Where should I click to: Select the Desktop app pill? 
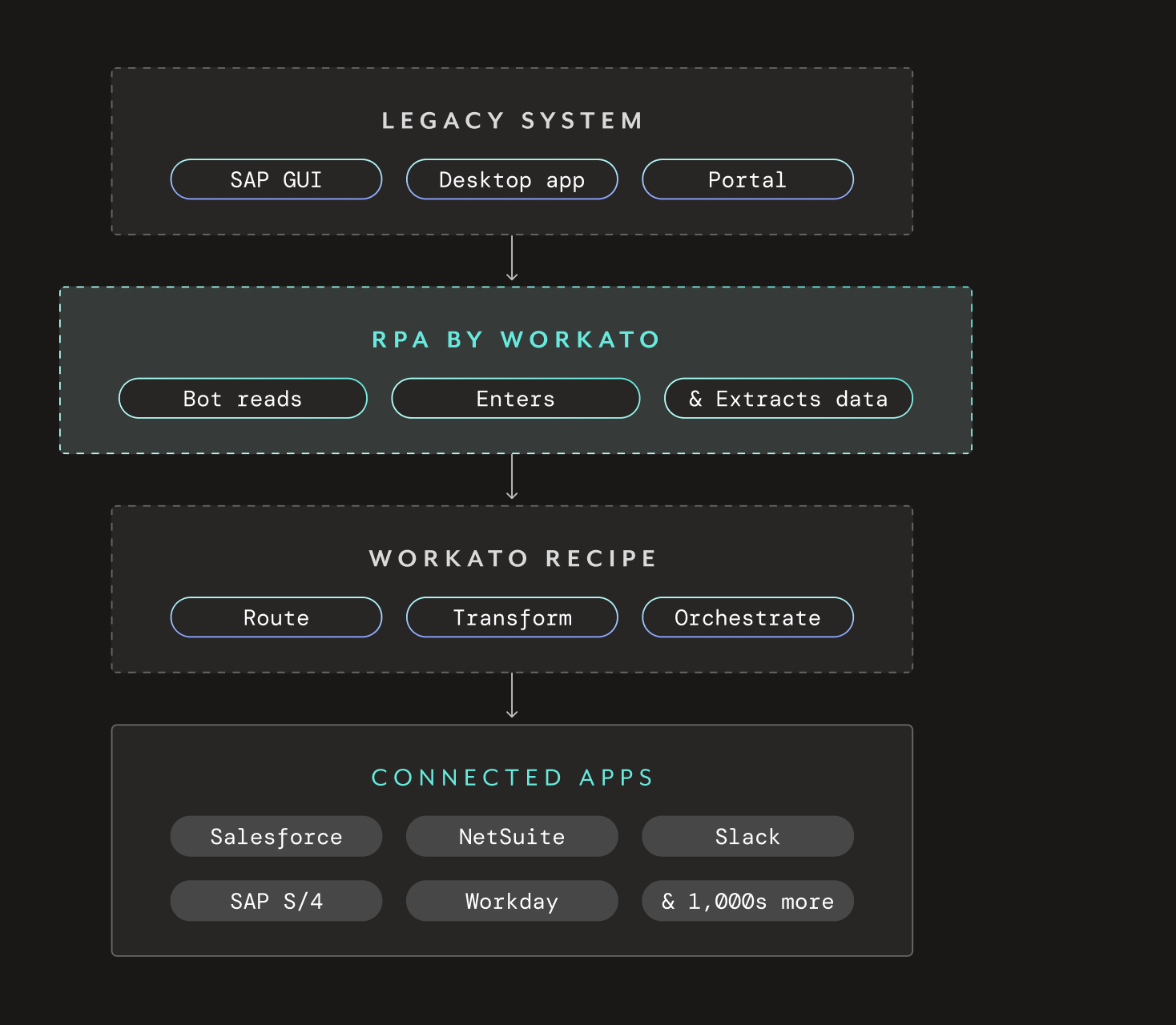coord(512,179)
